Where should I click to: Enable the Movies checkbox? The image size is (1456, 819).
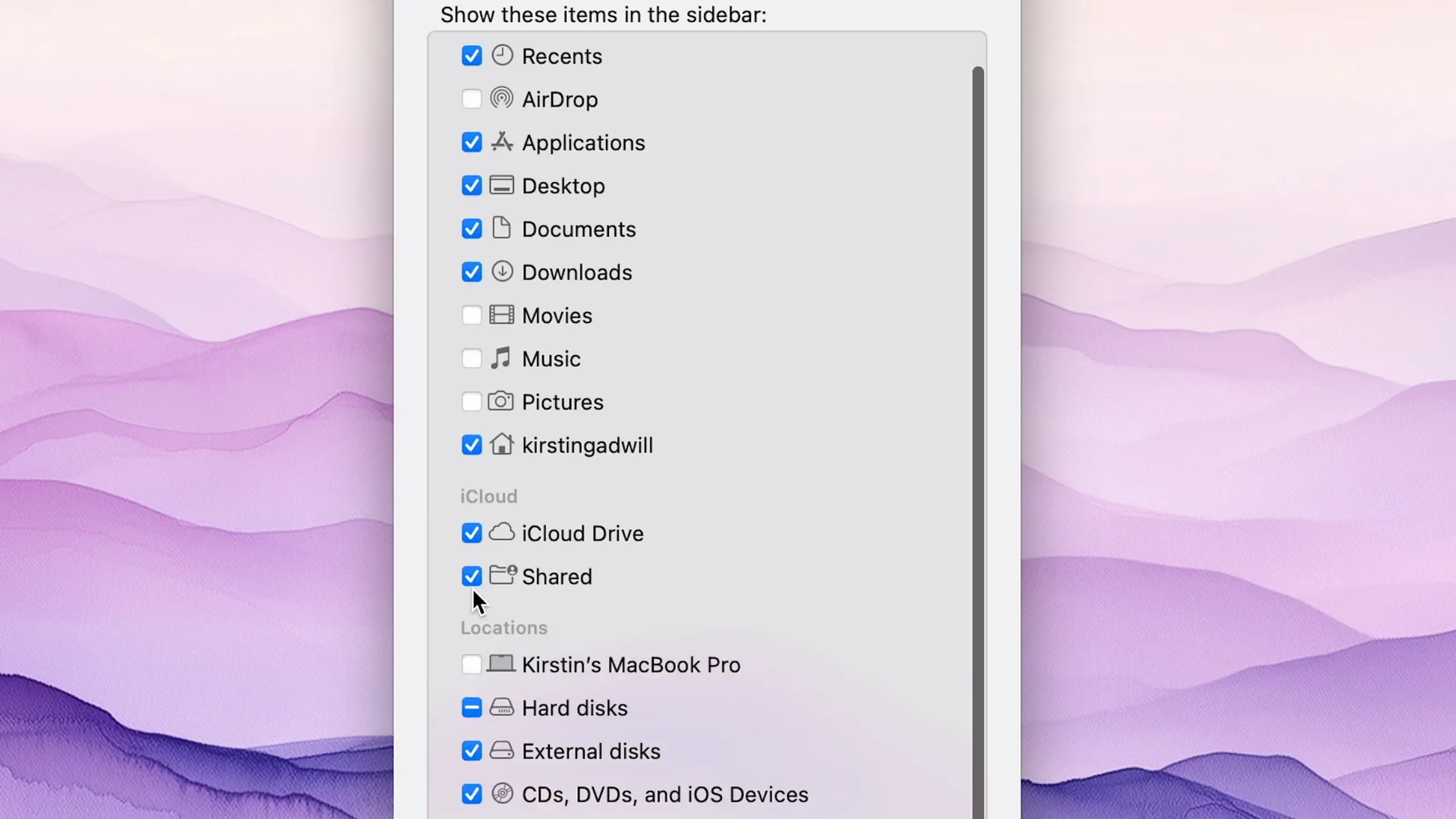[x=472, y=315]
